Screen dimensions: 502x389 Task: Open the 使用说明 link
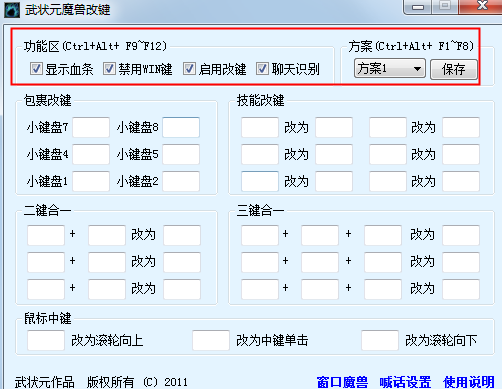coord(468,382)
